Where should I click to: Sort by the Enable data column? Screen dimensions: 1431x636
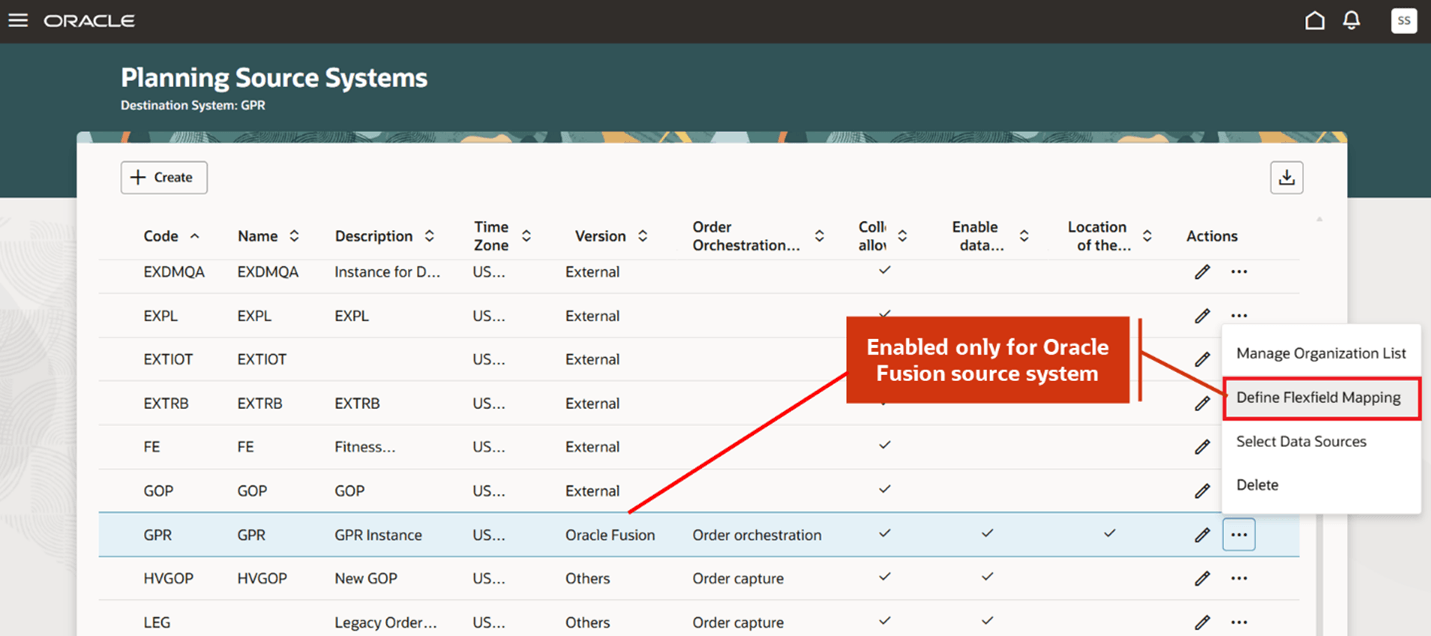pos(1024,236)
